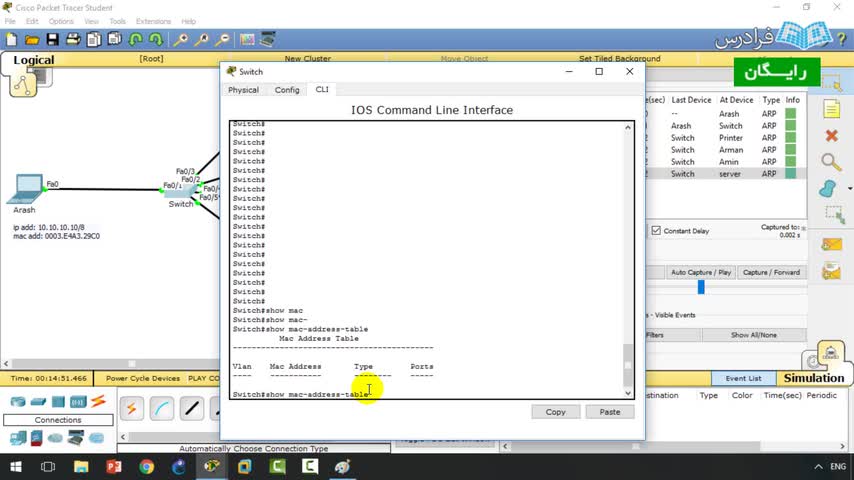Click the Windows Start button
Viewport: 854px width, 480px height.
pyautogui.click(x=16, y=467)
